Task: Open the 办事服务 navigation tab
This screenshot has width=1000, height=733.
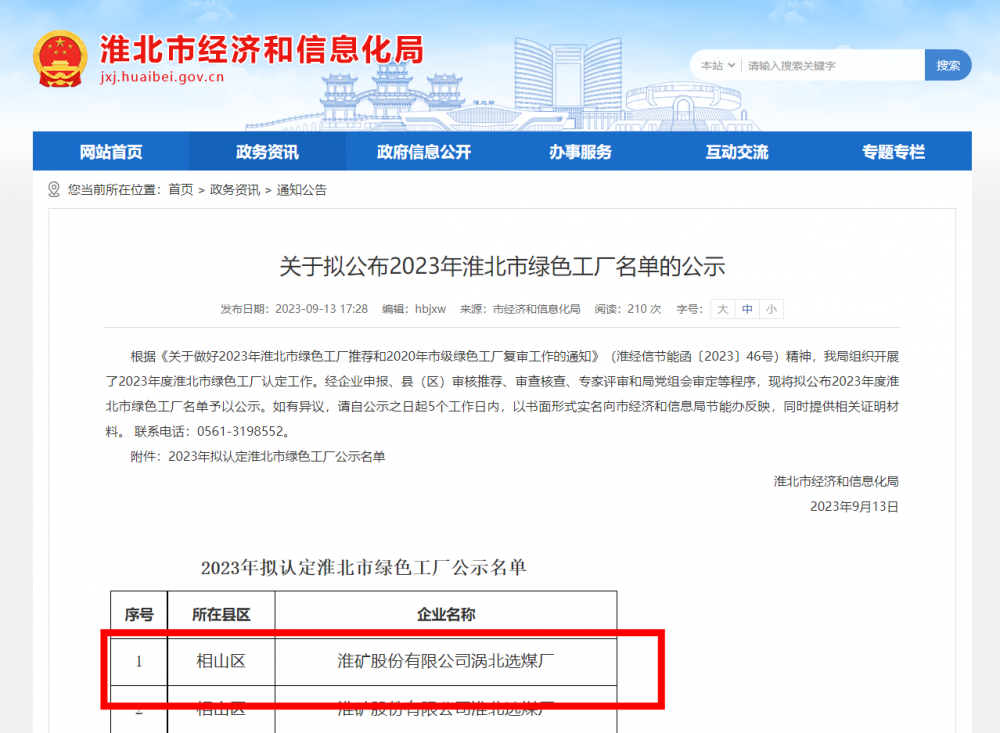Action: coord(580,152)
